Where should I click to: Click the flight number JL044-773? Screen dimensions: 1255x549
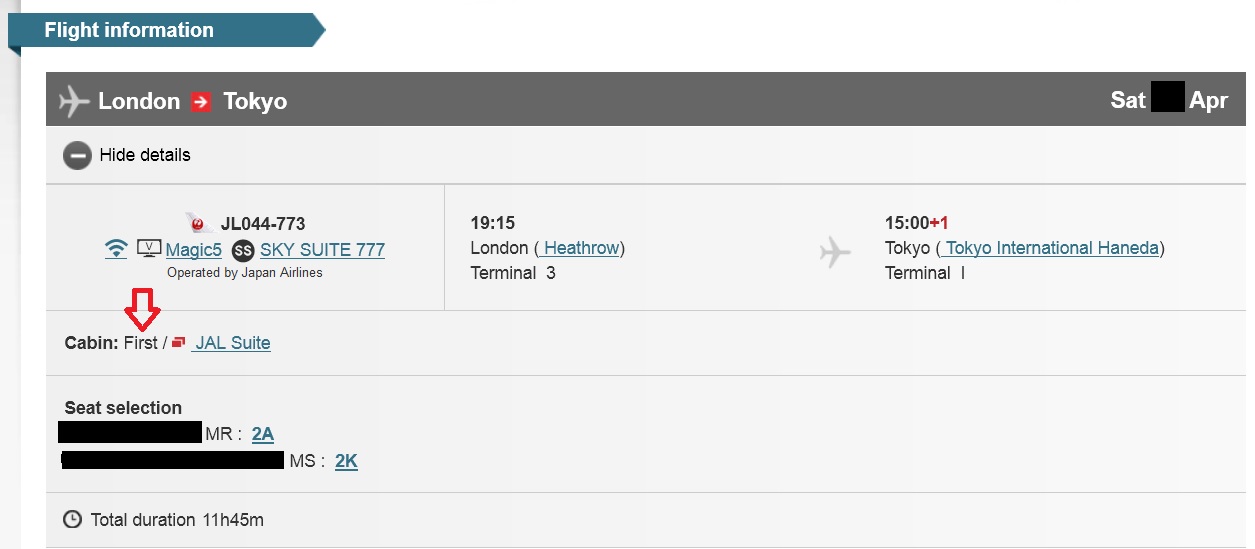pyautogui.click(x=263, y=223)
